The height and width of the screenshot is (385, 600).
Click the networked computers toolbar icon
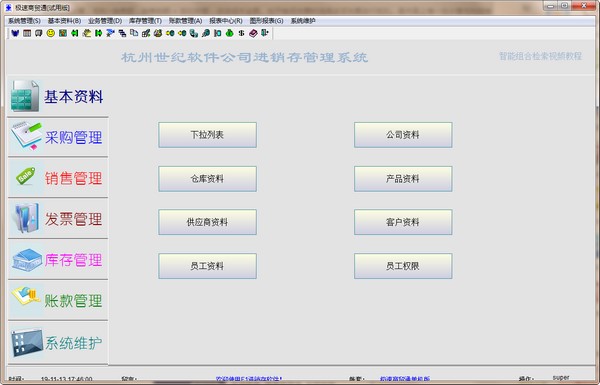[194, 33]
